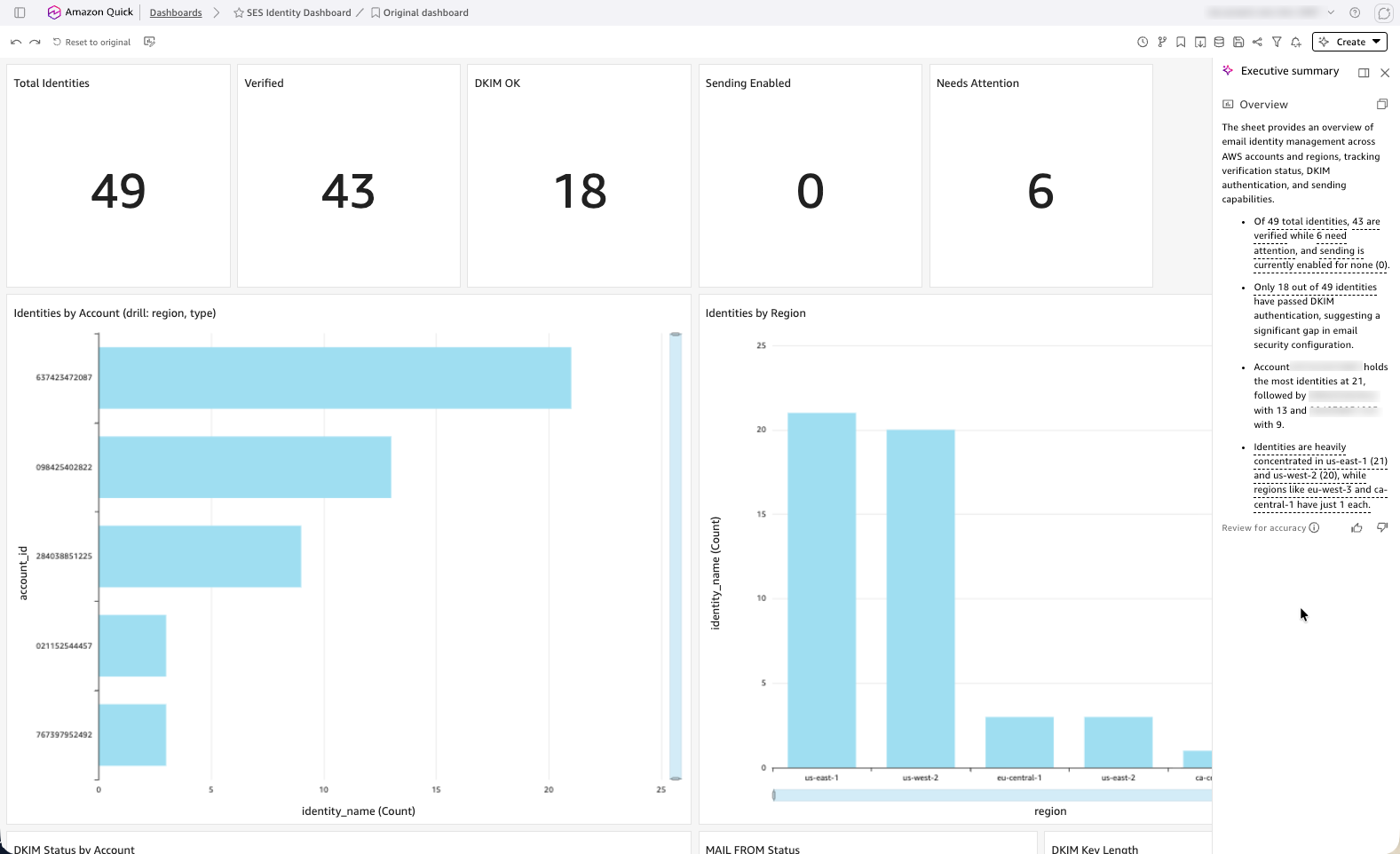Image resolution: width=1400 pixels, height=854 pixels.
Task: Select the us-west-2 bar in region chart
Action: pyautogui.click(x=921, y=598)
